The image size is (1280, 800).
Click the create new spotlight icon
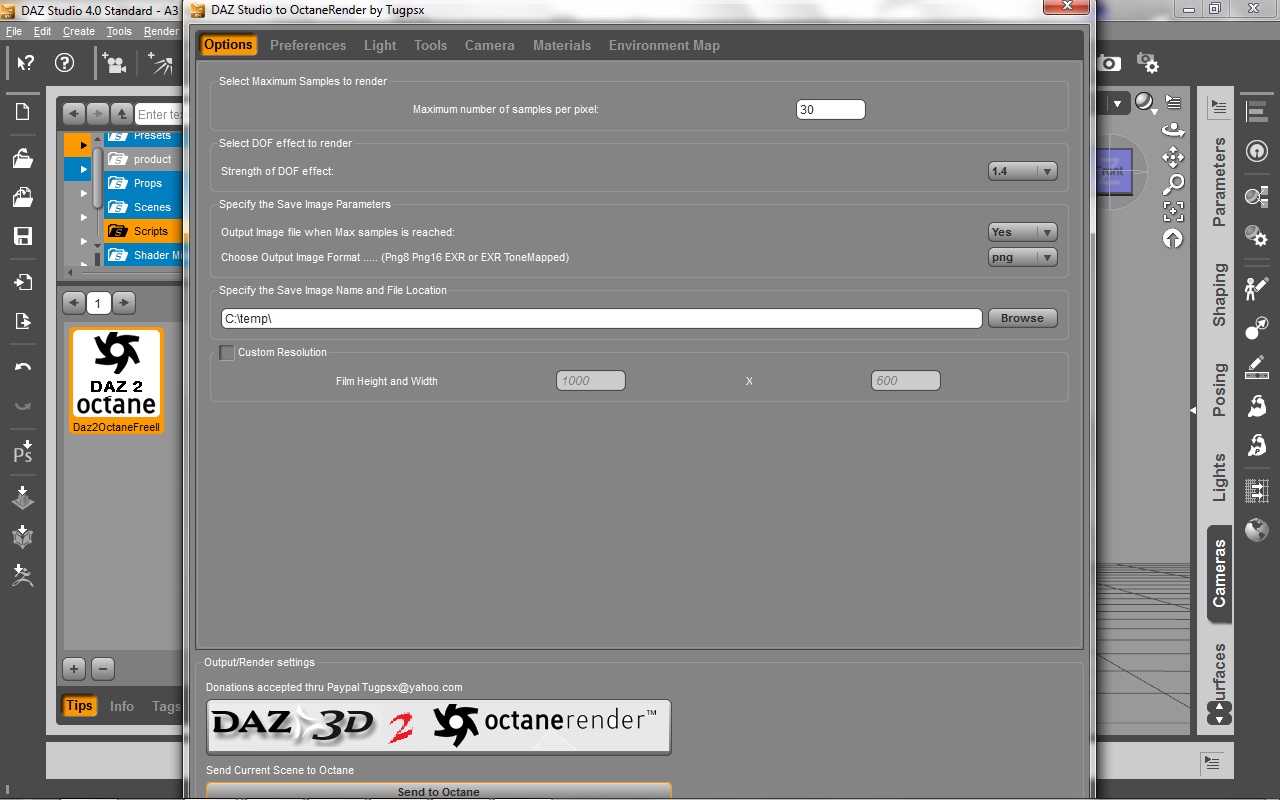(x=159, y=64)
